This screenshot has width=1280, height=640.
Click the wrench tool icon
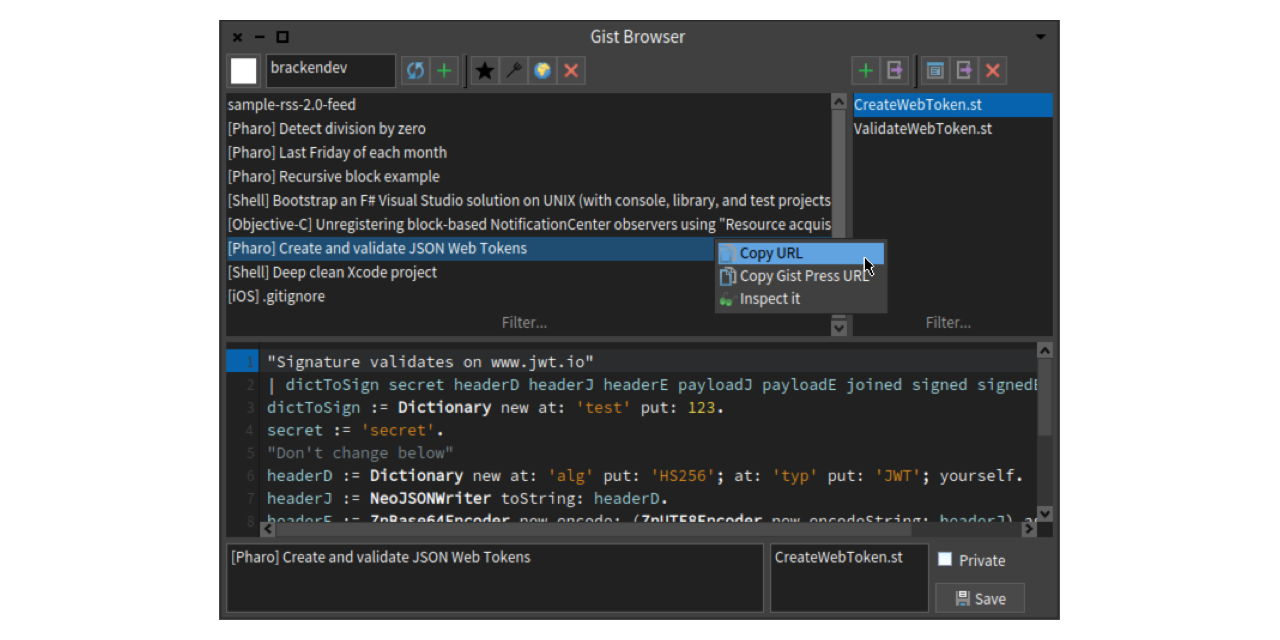pyautogui.click(x=514, y=71)
